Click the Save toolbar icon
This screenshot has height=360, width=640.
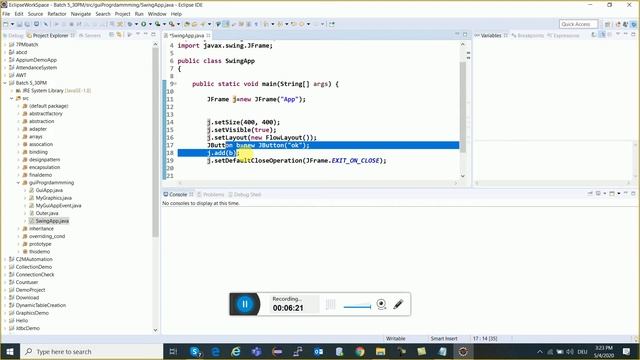click(x=20, y=24)
